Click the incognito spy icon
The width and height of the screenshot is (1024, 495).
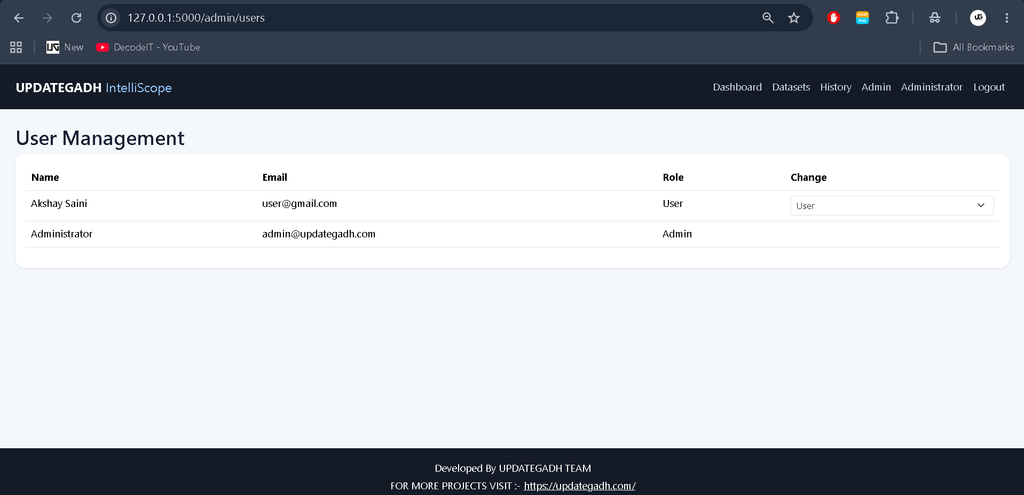pyautogui.click(x=935, y=18)
